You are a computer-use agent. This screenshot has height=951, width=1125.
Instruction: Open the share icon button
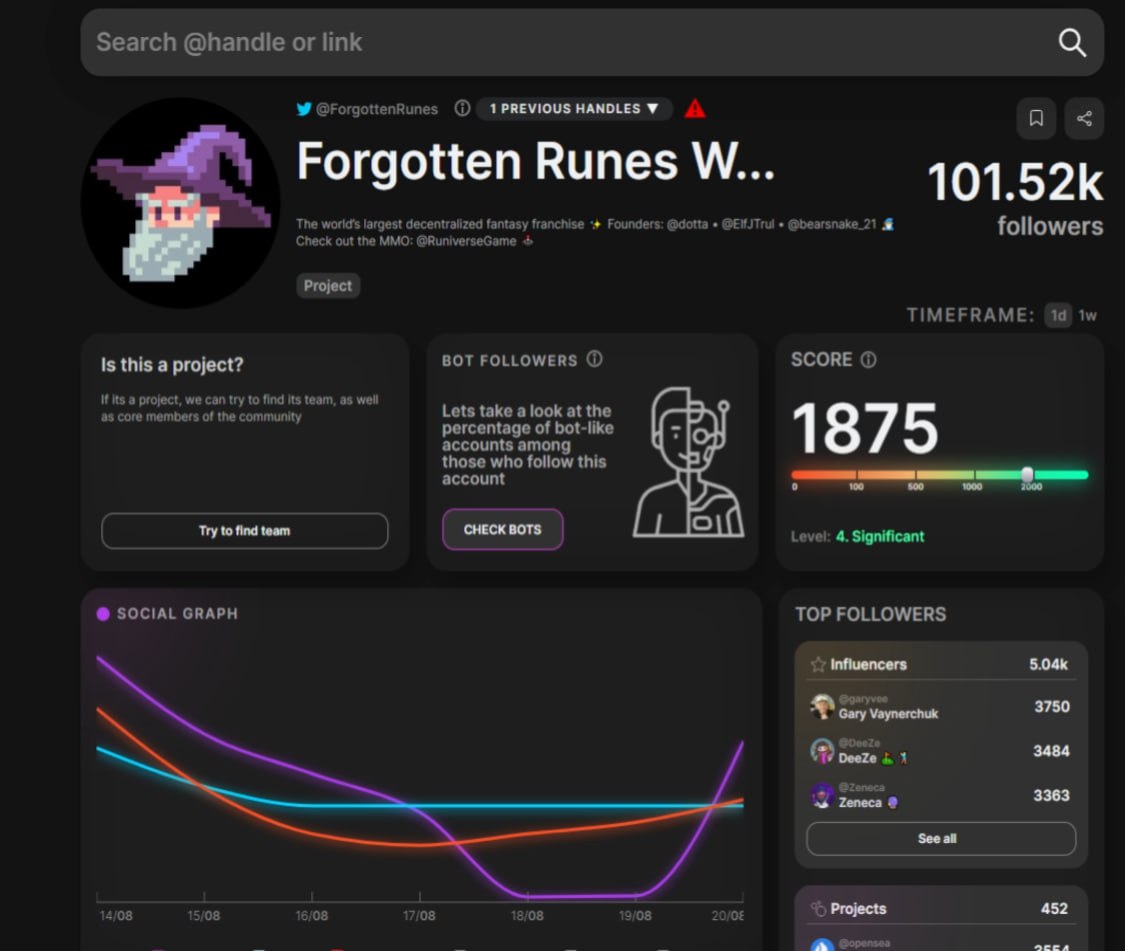pyautogui.click(x=1084, y=118)
